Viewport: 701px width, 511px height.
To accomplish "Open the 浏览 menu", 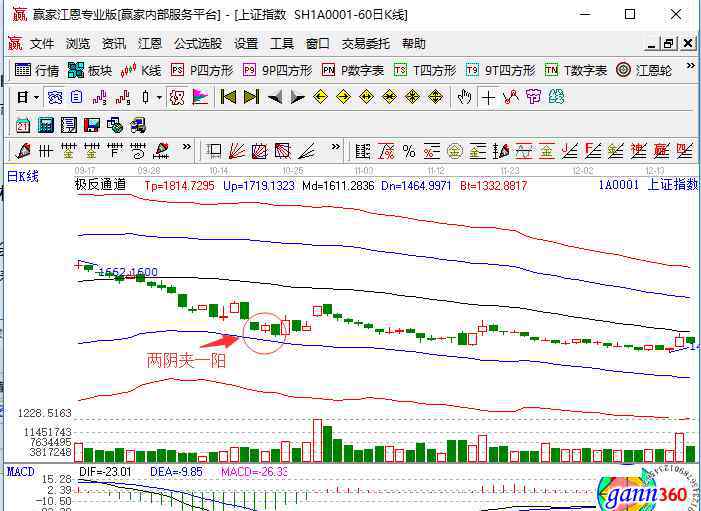I will 78,43.
